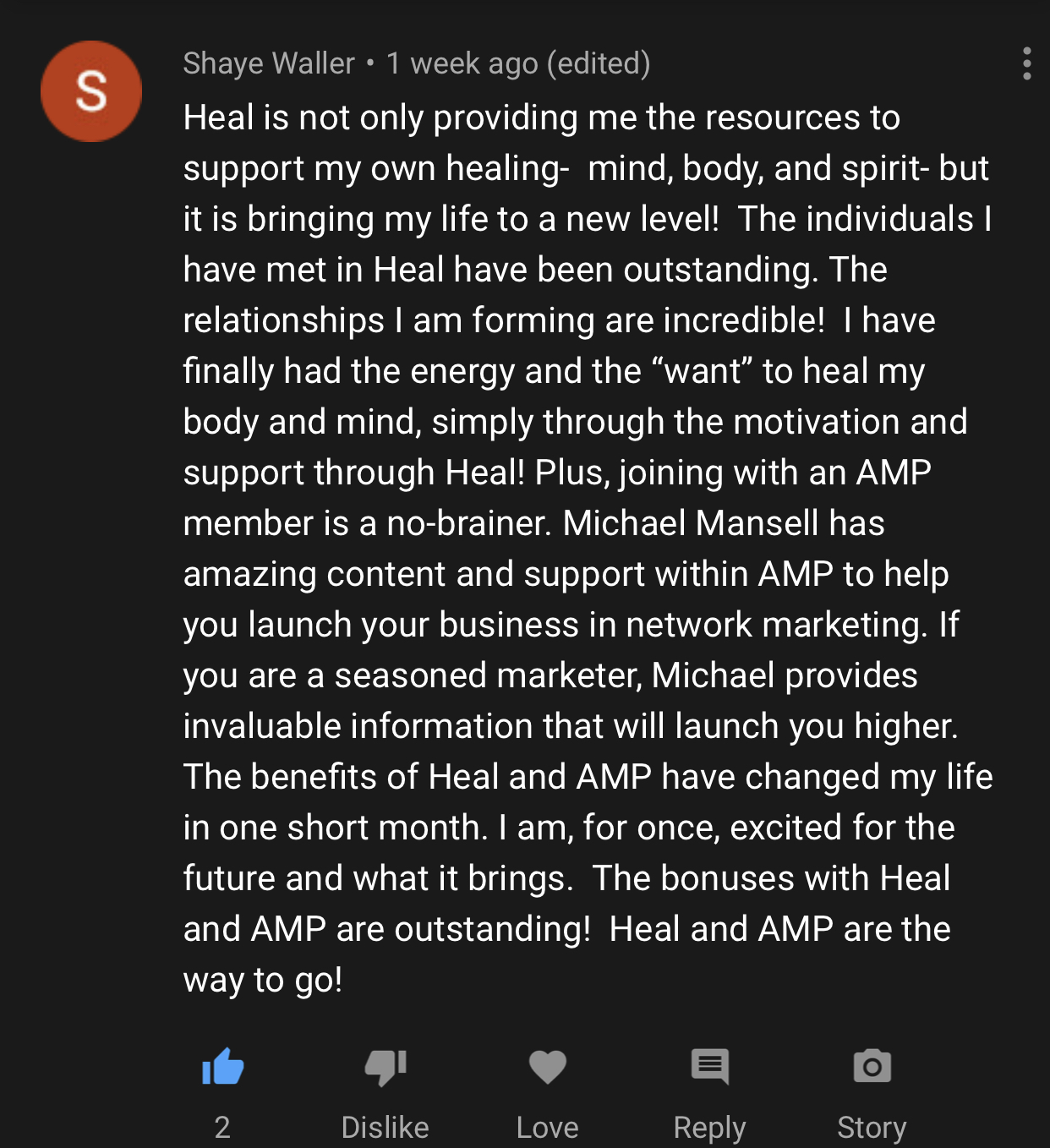The height and width of the screenshot is (1148, 1050).
Task: Click the "1 week ago" timestamp
Action: [x=462, y=63]
